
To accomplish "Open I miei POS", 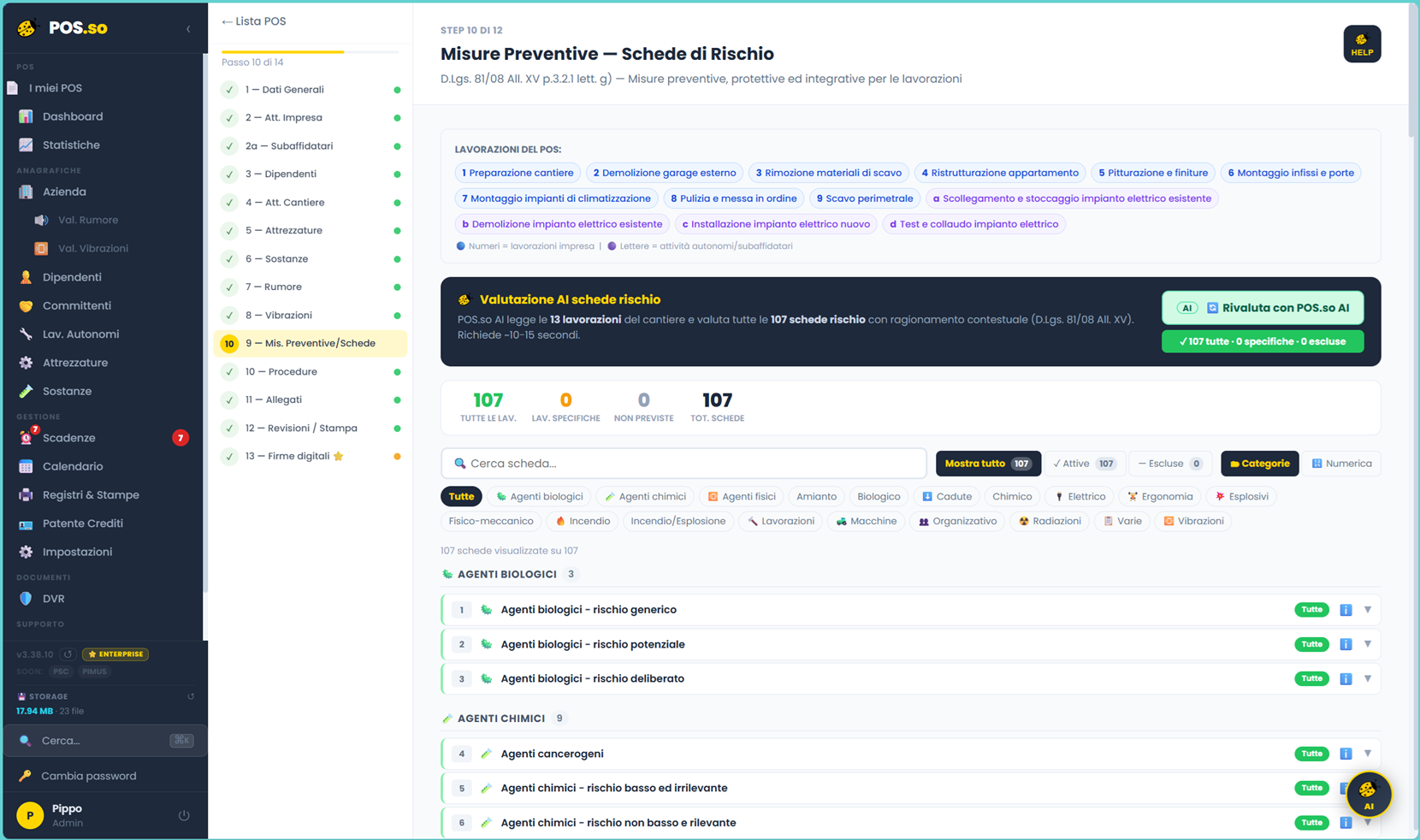I will point(55,88).
